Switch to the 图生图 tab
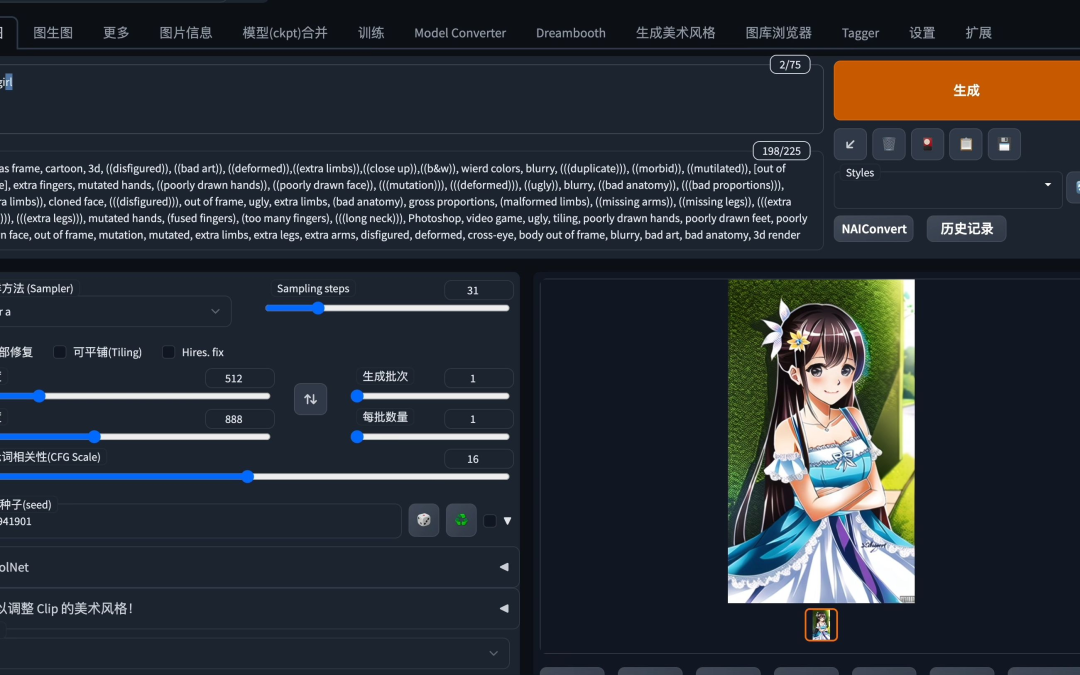The width and height of the screenshot is (1080, 675). pos(53,32)
